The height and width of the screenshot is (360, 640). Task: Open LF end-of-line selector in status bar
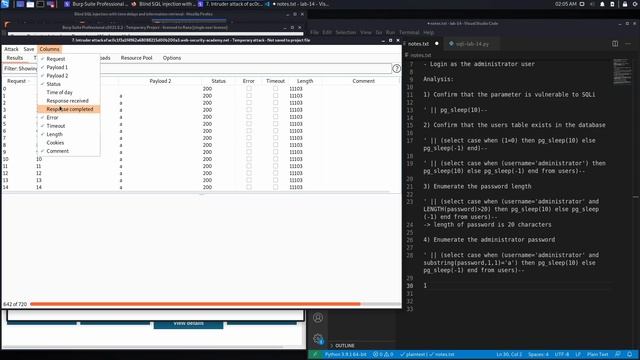578,354
